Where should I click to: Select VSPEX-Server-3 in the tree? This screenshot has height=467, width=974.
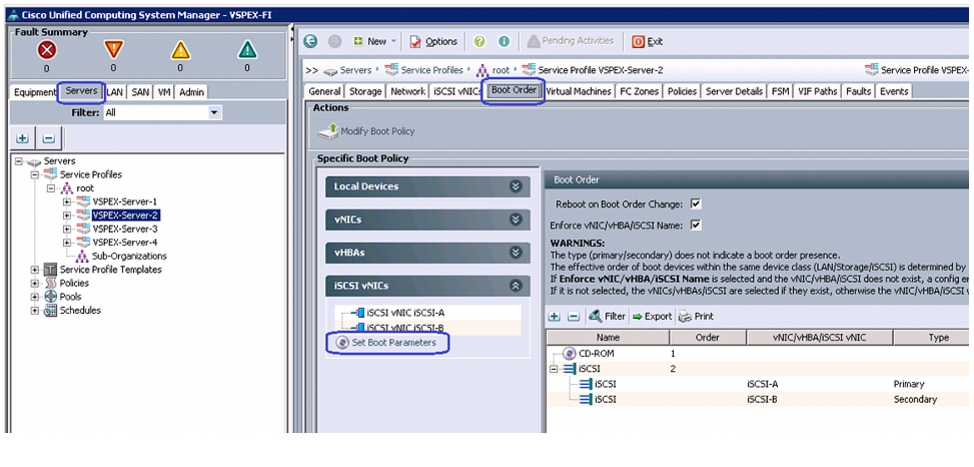125,229
